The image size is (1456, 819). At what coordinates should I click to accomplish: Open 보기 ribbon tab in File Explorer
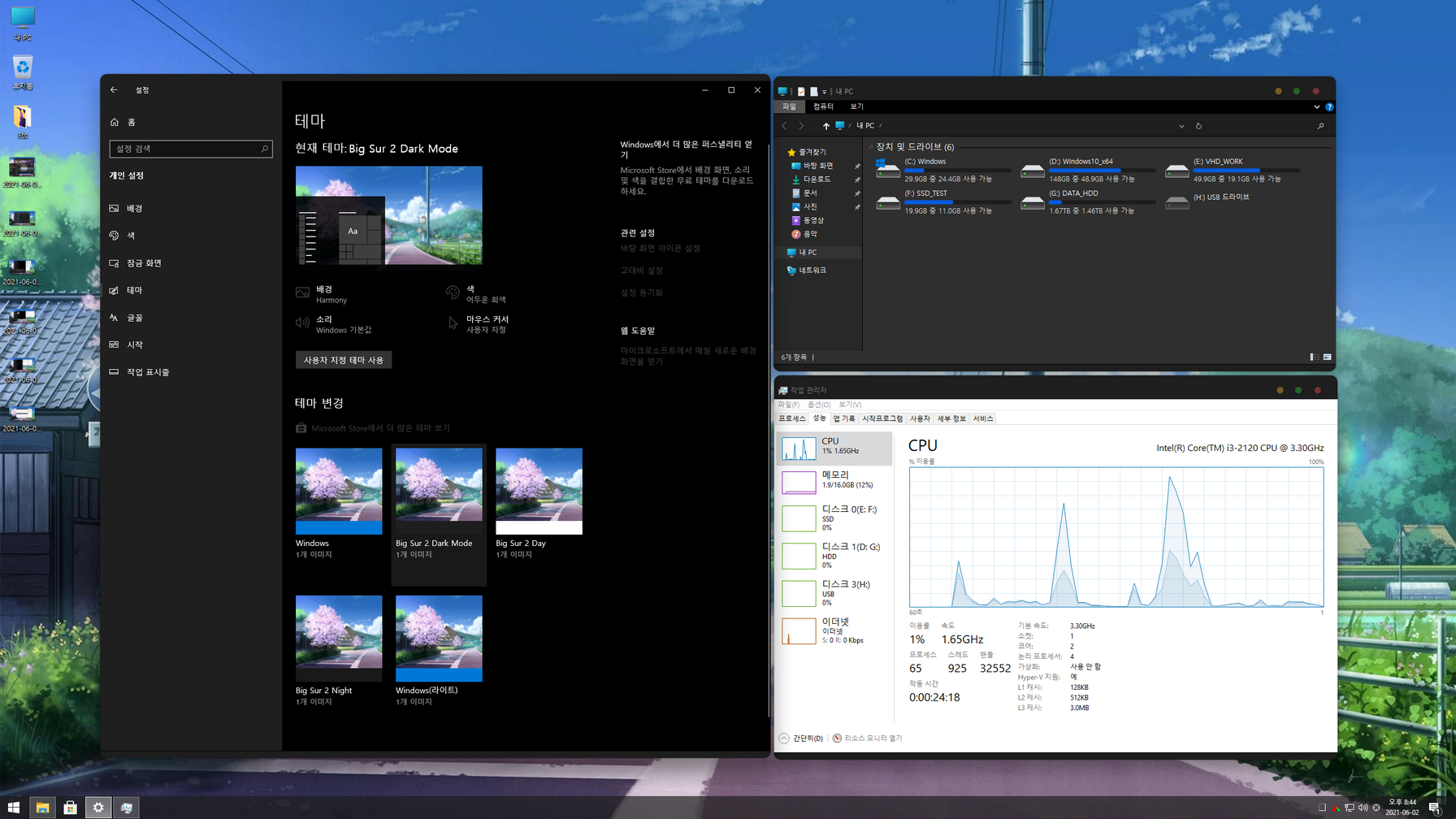click(x=856, y=106)
